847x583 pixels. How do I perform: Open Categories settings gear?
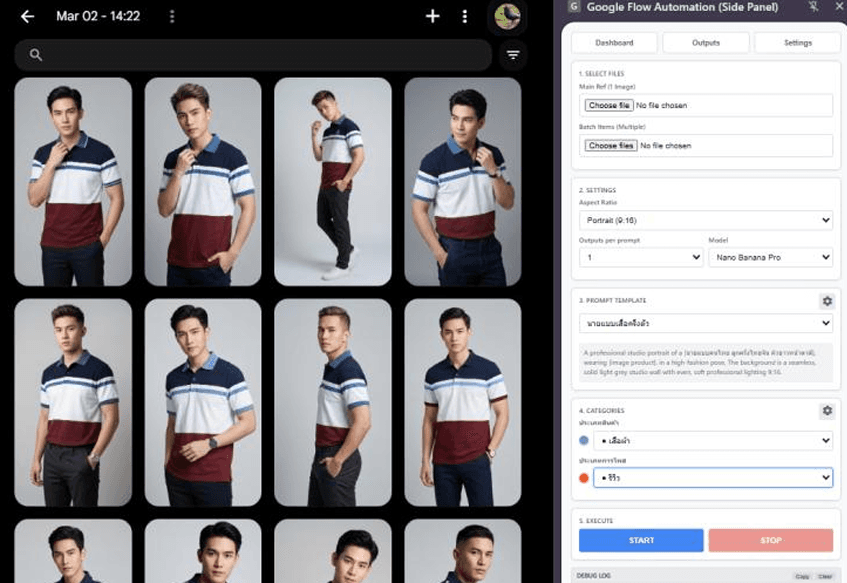click(x=827, y=411)
